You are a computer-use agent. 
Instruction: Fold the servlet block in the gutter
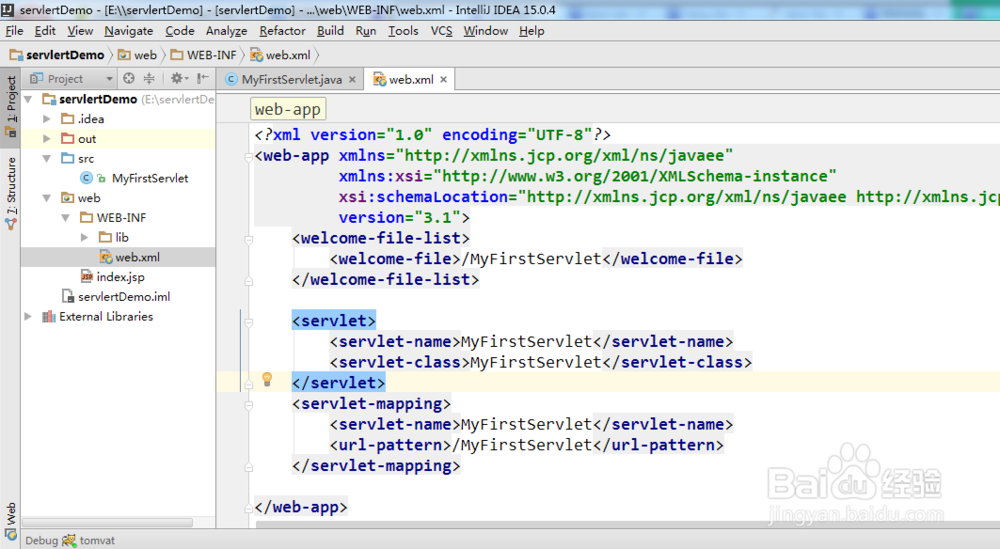[249, 322]
